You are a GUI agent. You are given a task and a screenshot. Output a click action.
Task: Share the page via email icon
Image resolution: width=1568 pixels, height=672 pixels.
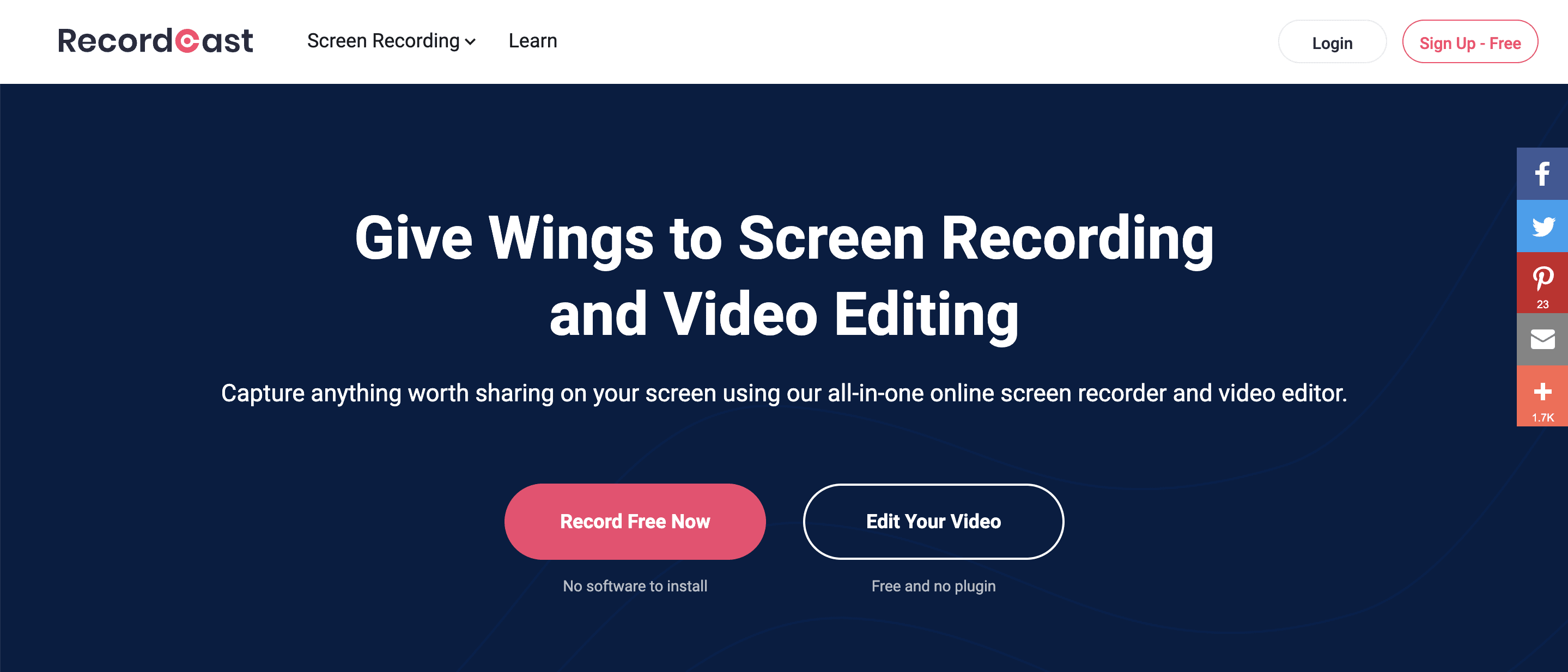pos(1542,339)
